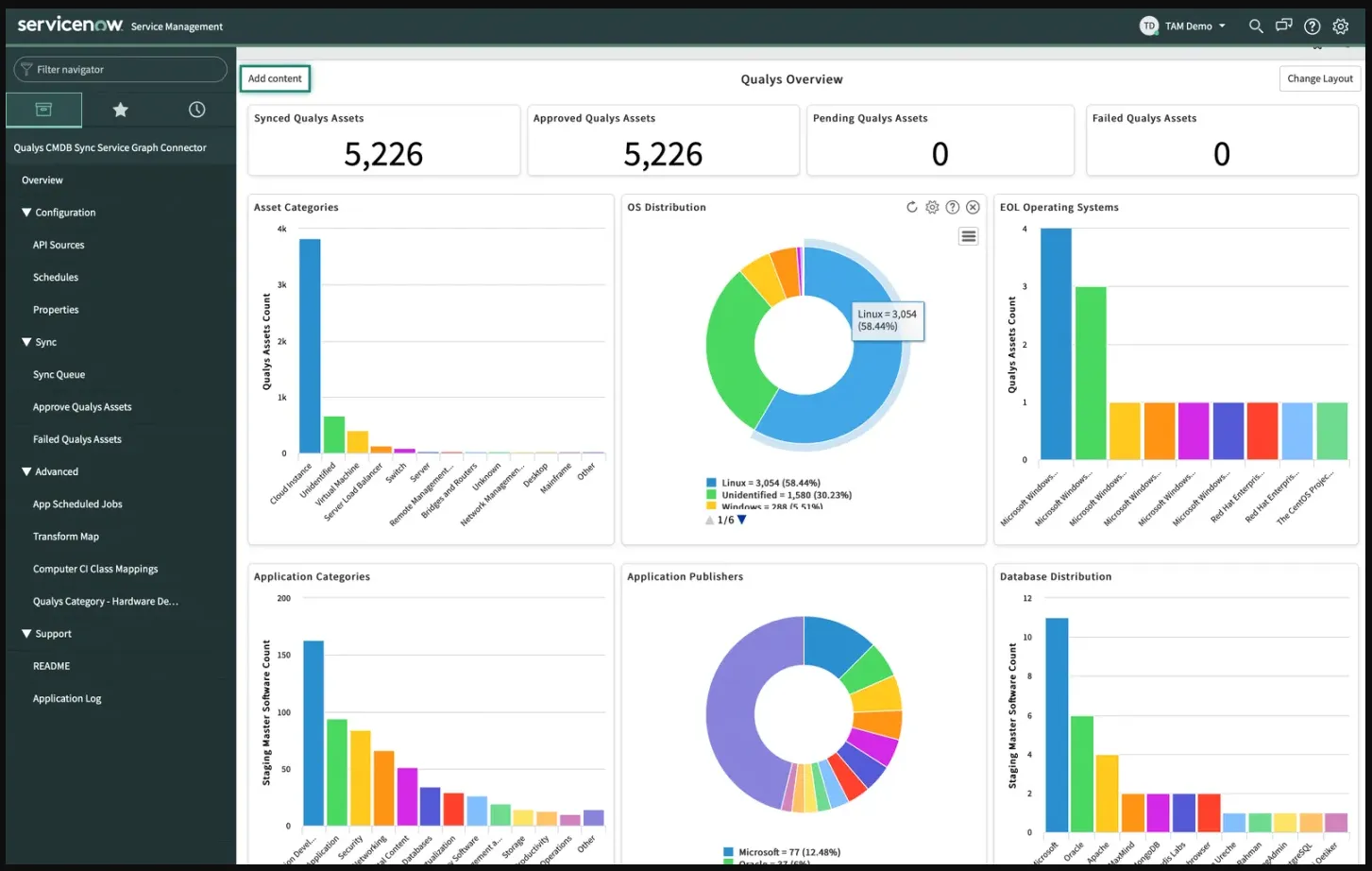Click the Linux = 3,054 legend entry
1372x871 pixels.
[771, 483]
